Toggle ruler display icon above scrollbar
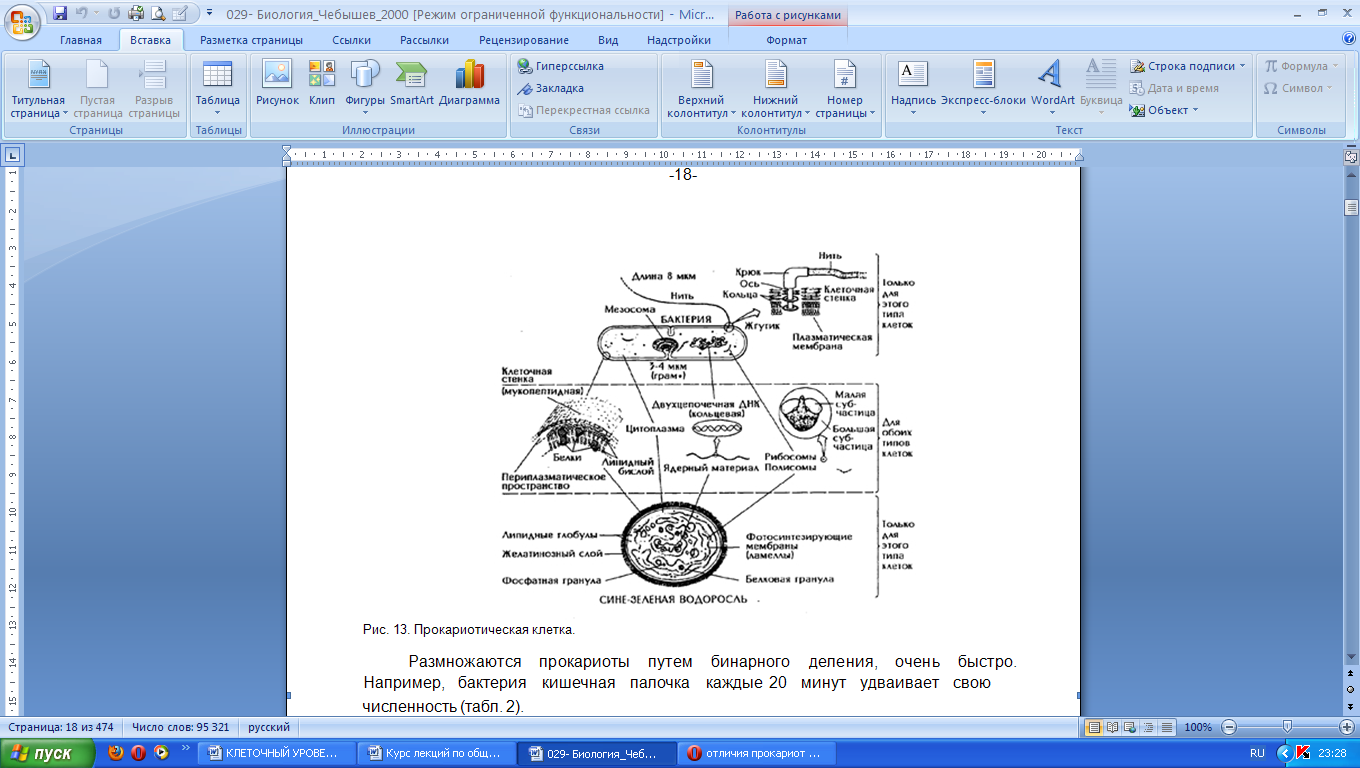 click(1351, 156)
